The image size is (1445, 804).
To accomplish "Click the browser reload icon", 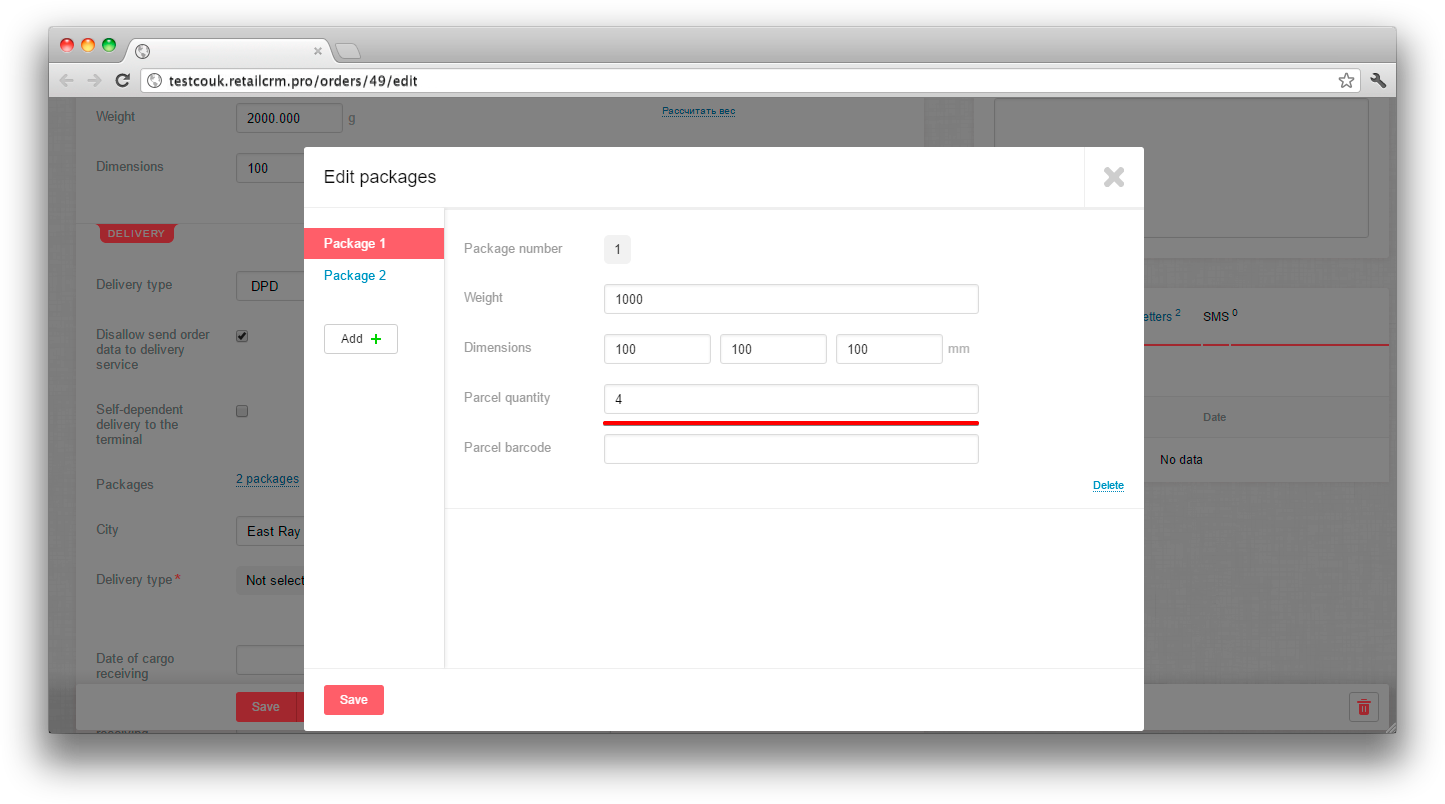I will point(122,81).
